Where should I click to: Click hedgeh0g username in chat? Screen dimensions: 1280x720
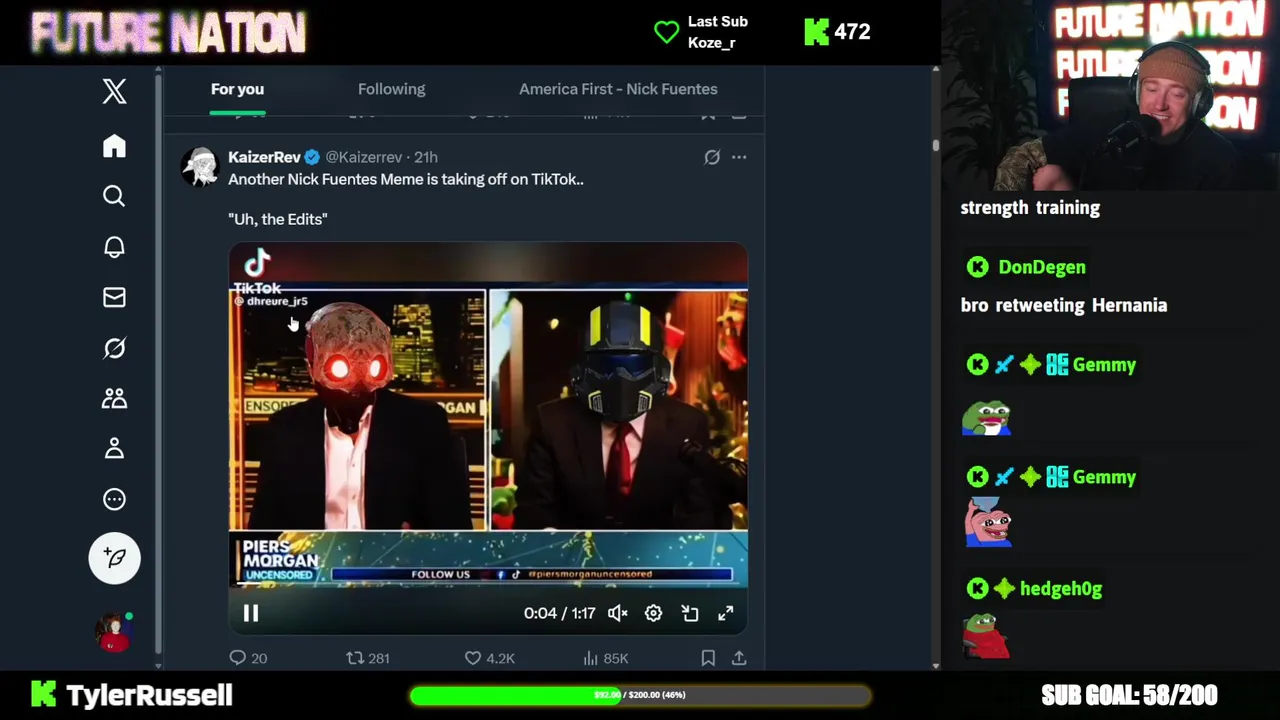click(x=1061, y=589)
